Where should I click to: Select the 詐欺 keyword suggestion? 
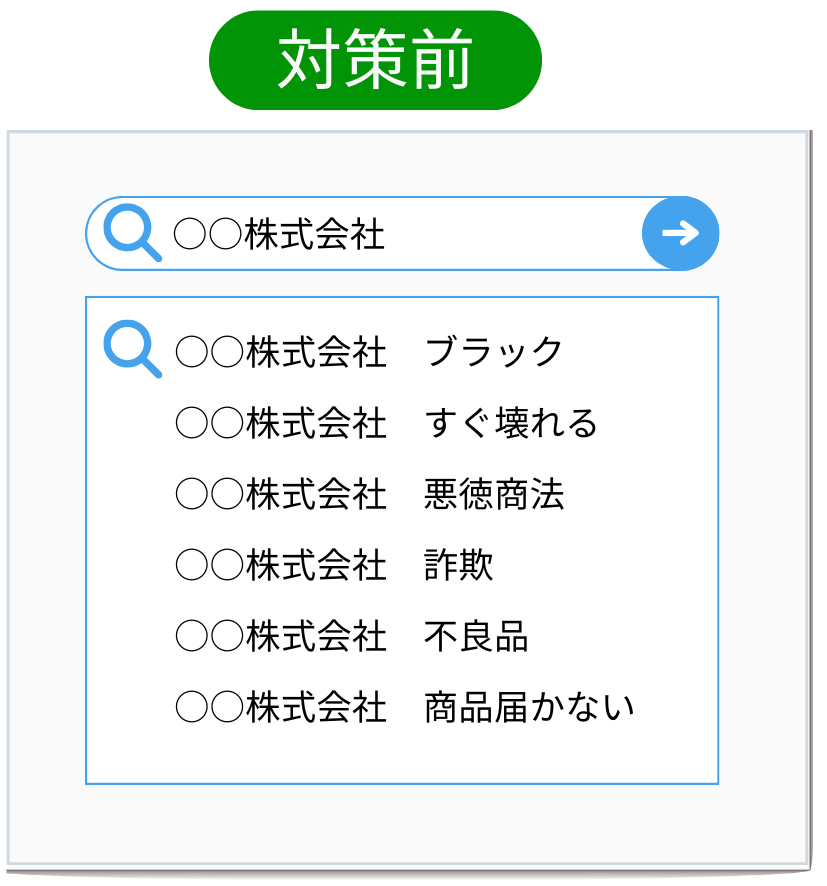[459, 566]
